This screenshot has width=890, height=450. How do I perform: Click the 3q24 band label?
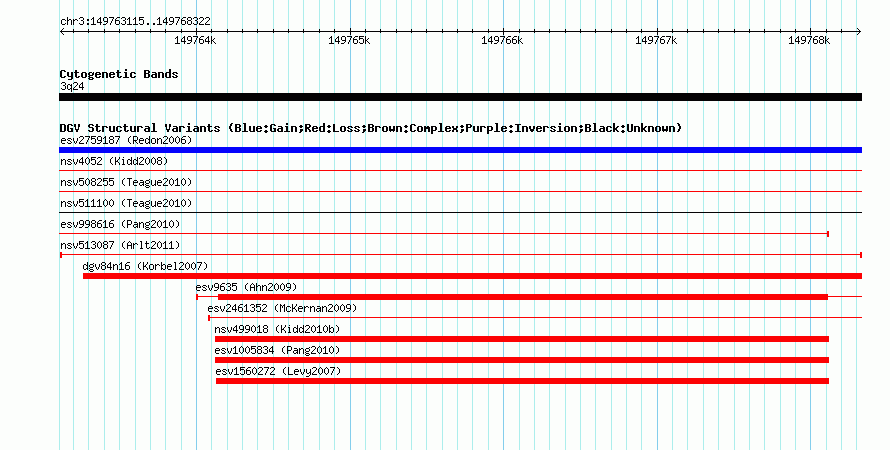(x=72, y=86)
